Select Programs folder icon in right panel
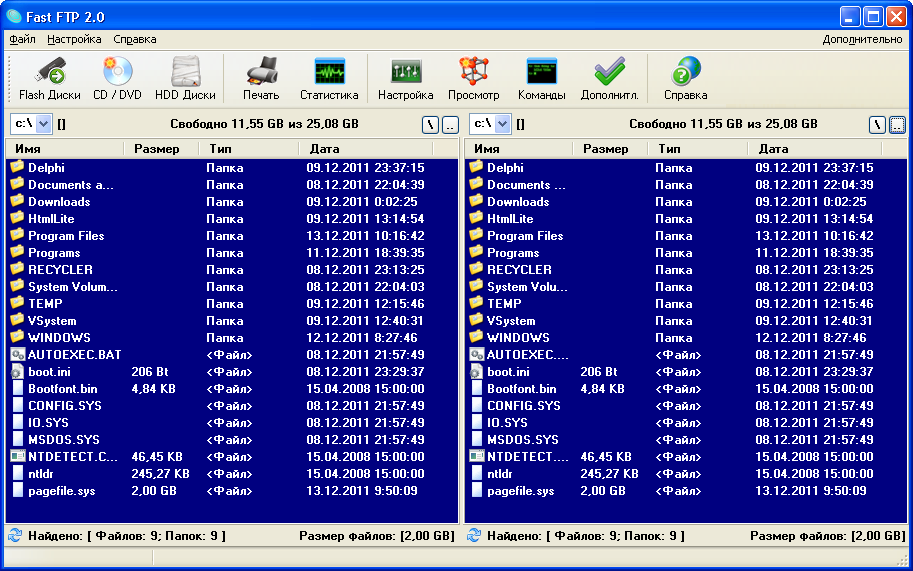913x571 pixels. coord(476,252)
